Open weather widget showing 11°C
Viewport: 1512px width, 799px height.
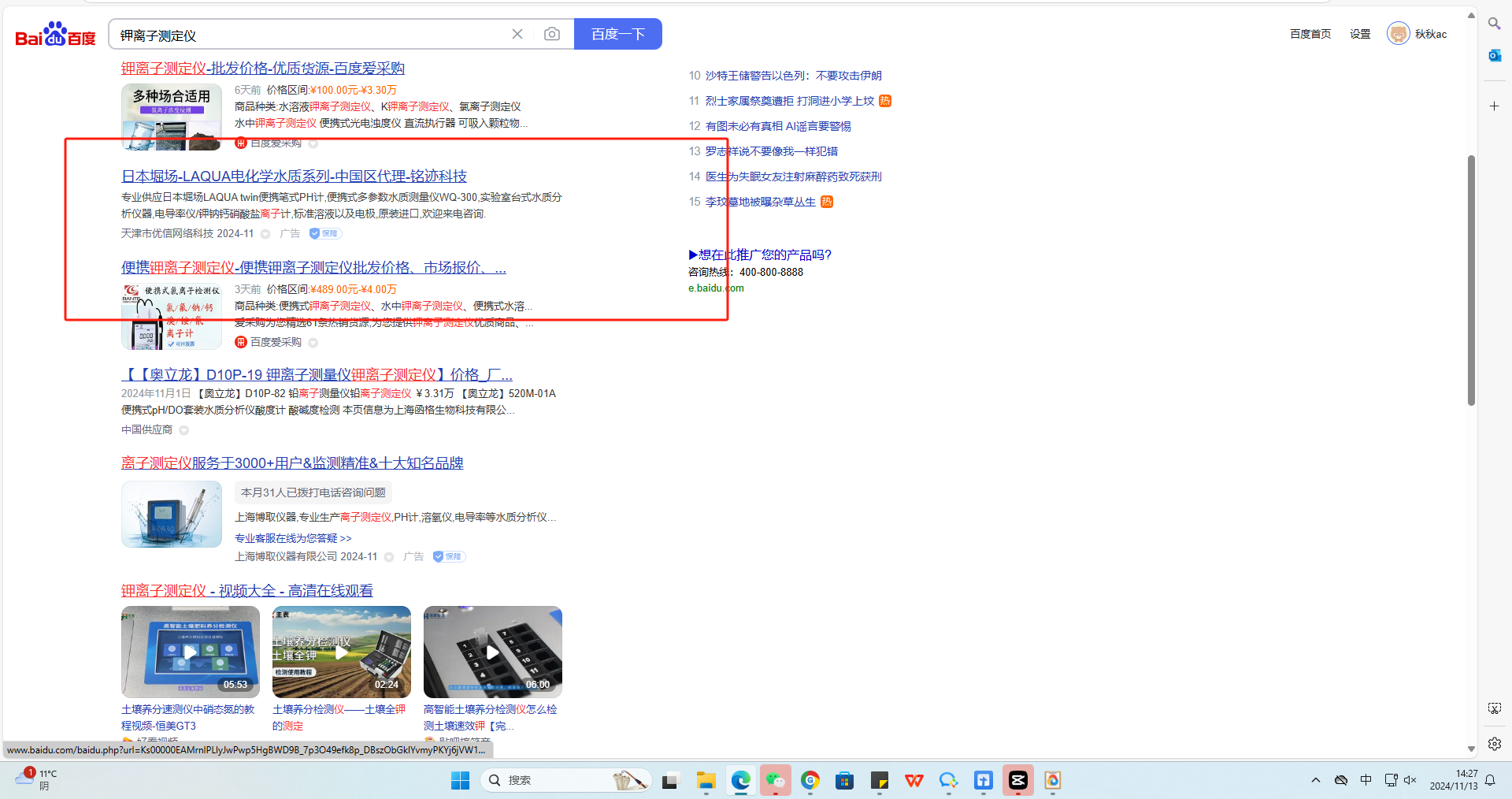coord(37,779)
